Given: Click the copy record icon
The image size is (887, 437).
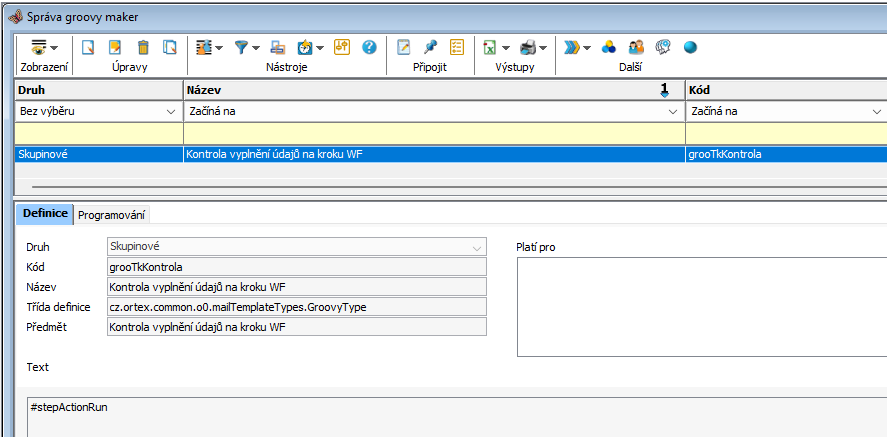Looking at the screenshot, I should 170,47.
